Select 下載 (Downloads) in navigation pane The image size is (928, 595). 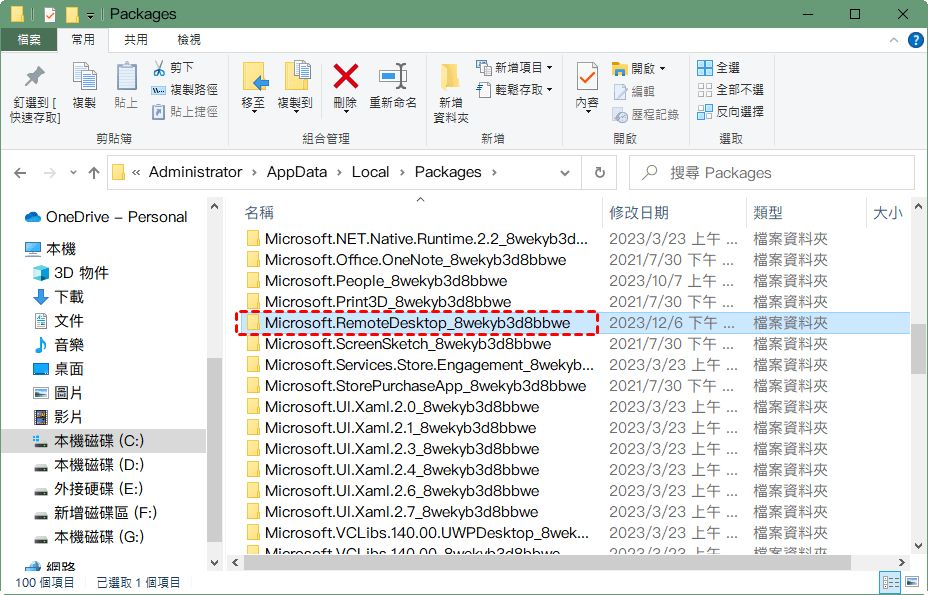58,297
